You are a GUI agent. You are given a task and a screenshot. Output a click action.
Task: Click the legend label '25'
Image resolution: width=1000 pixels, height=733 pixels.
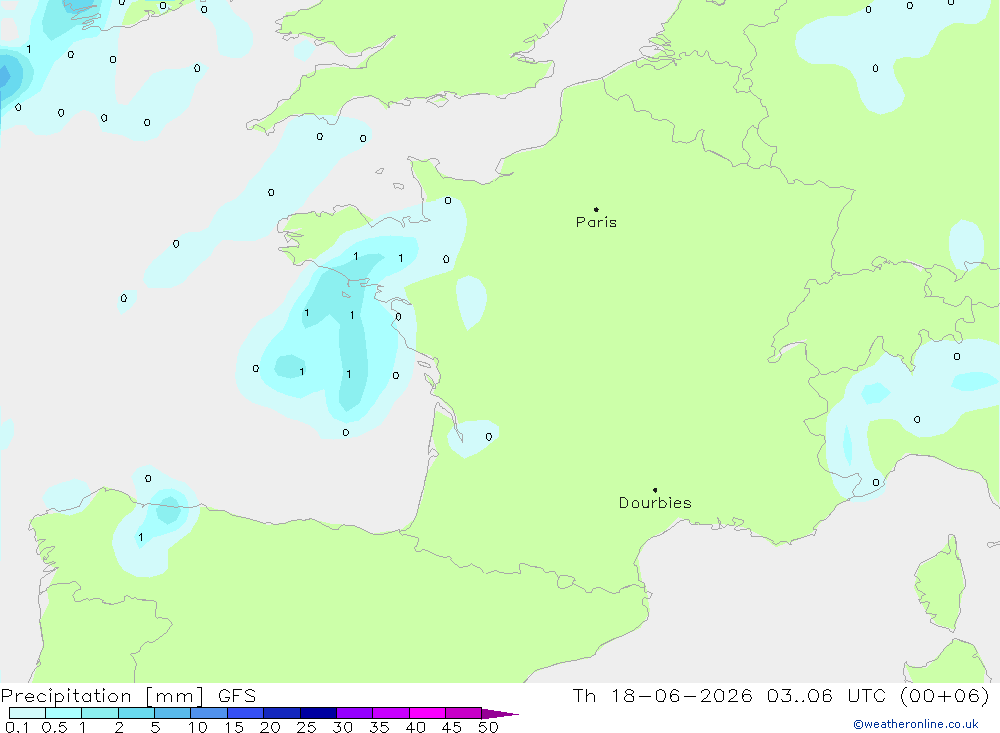[307, 727]
